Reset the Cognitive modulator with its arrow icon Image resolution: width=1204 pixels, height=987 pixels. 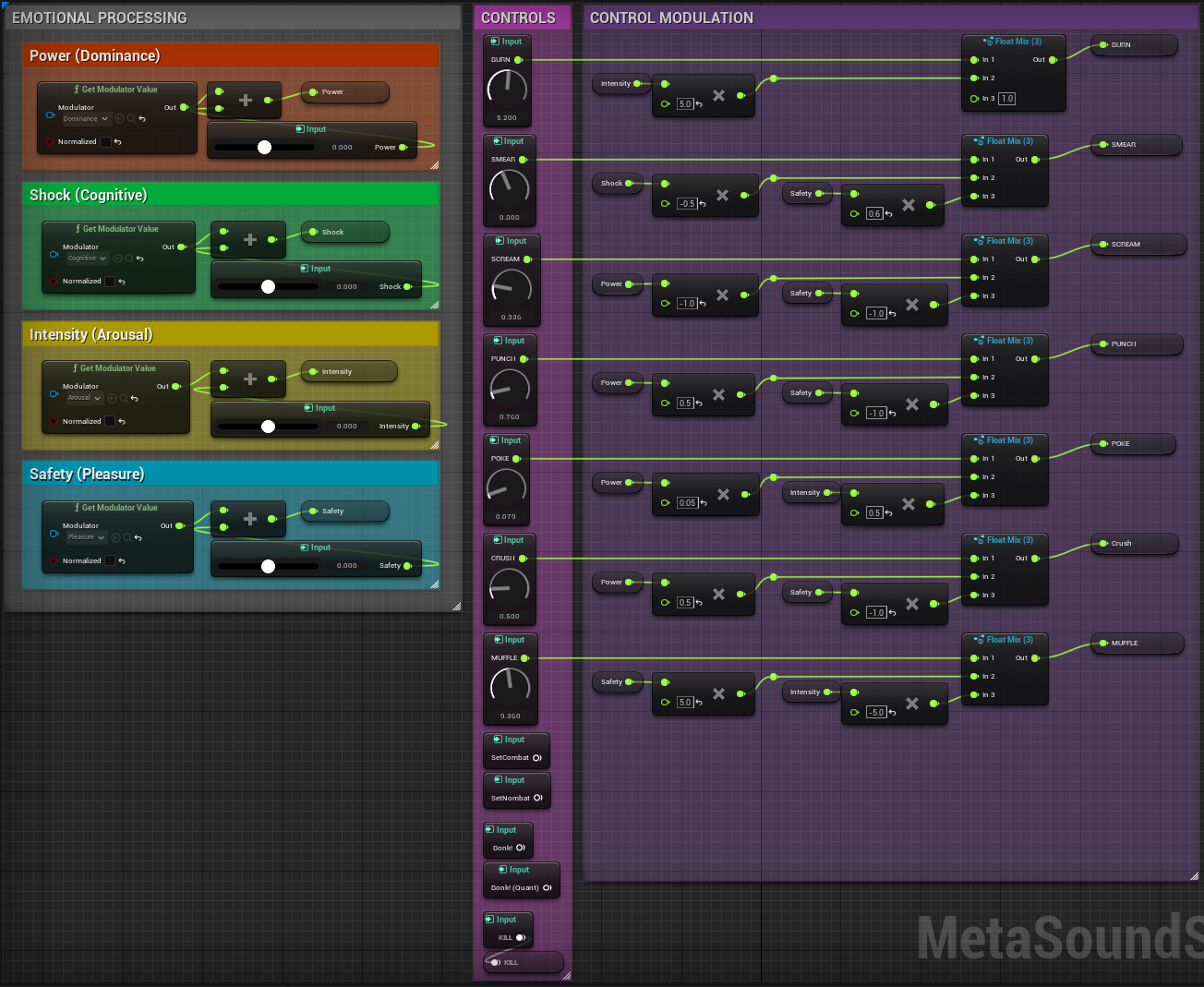140,259
